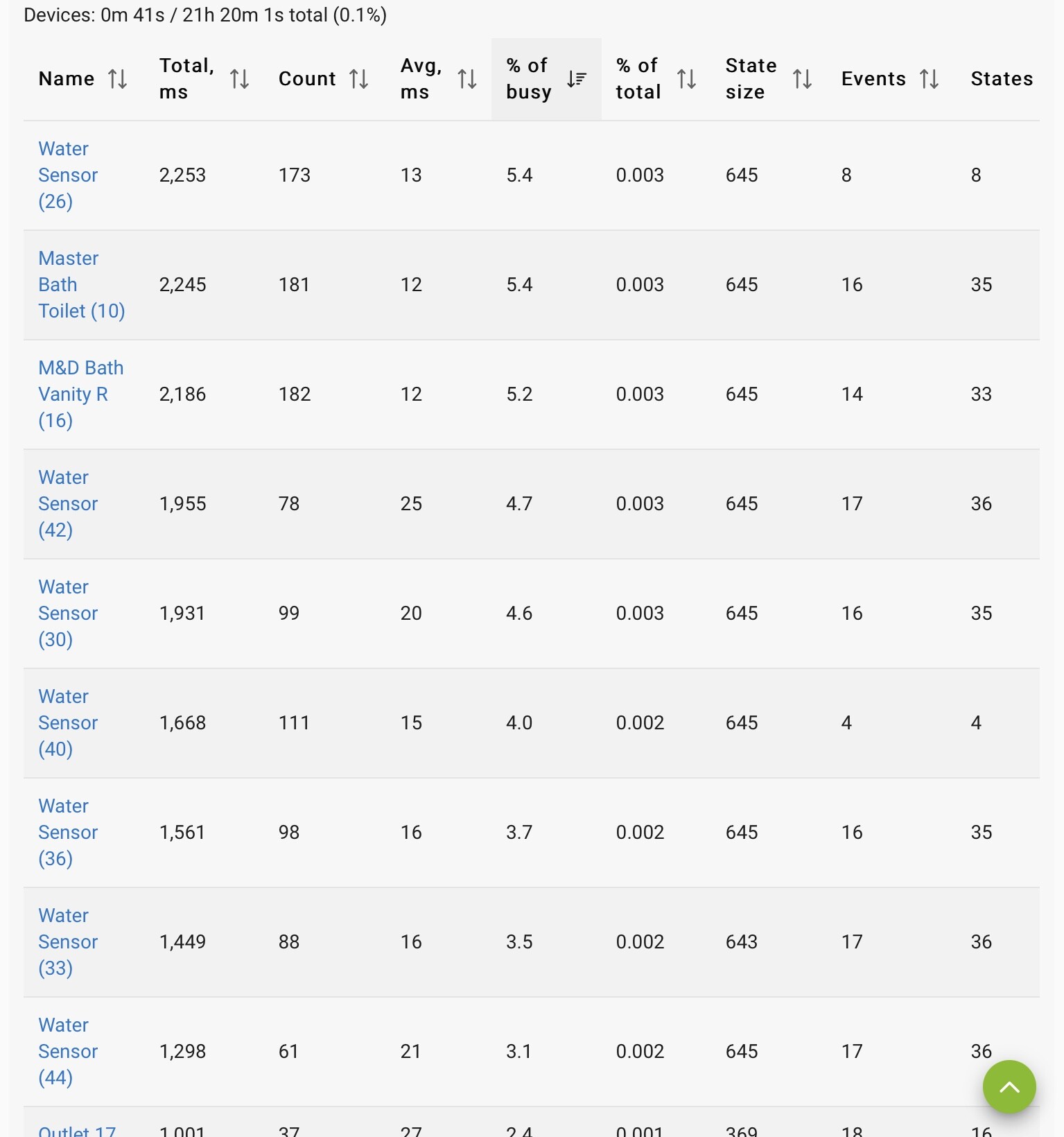The width and height of the screenshot is (1064, 1137).
Task: Toggle Avg ms sort arrows
Action: tap(467, 79)
